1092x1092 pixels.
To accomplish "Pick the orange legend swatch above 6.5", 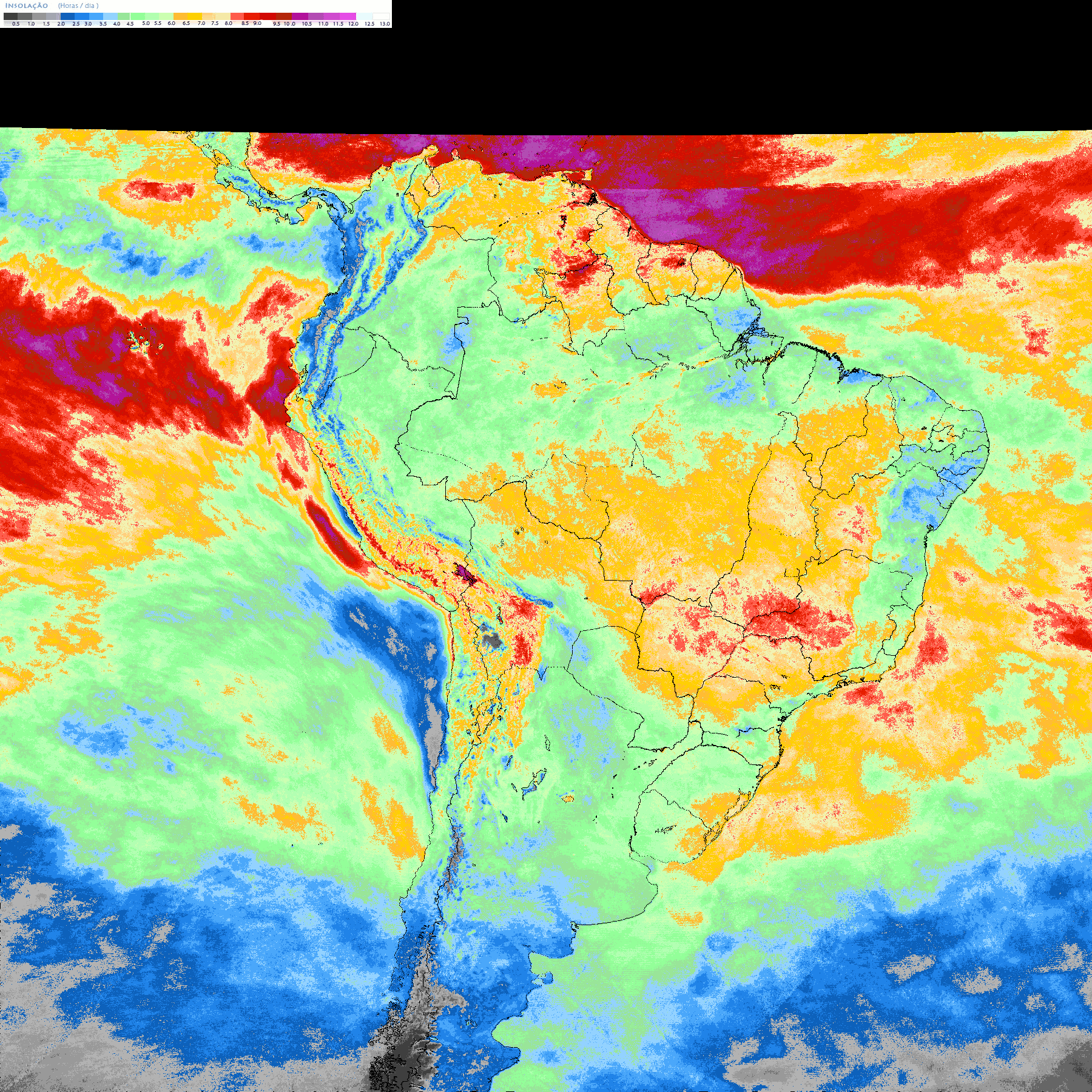I will pyautogui.click(x=180, y=16).
